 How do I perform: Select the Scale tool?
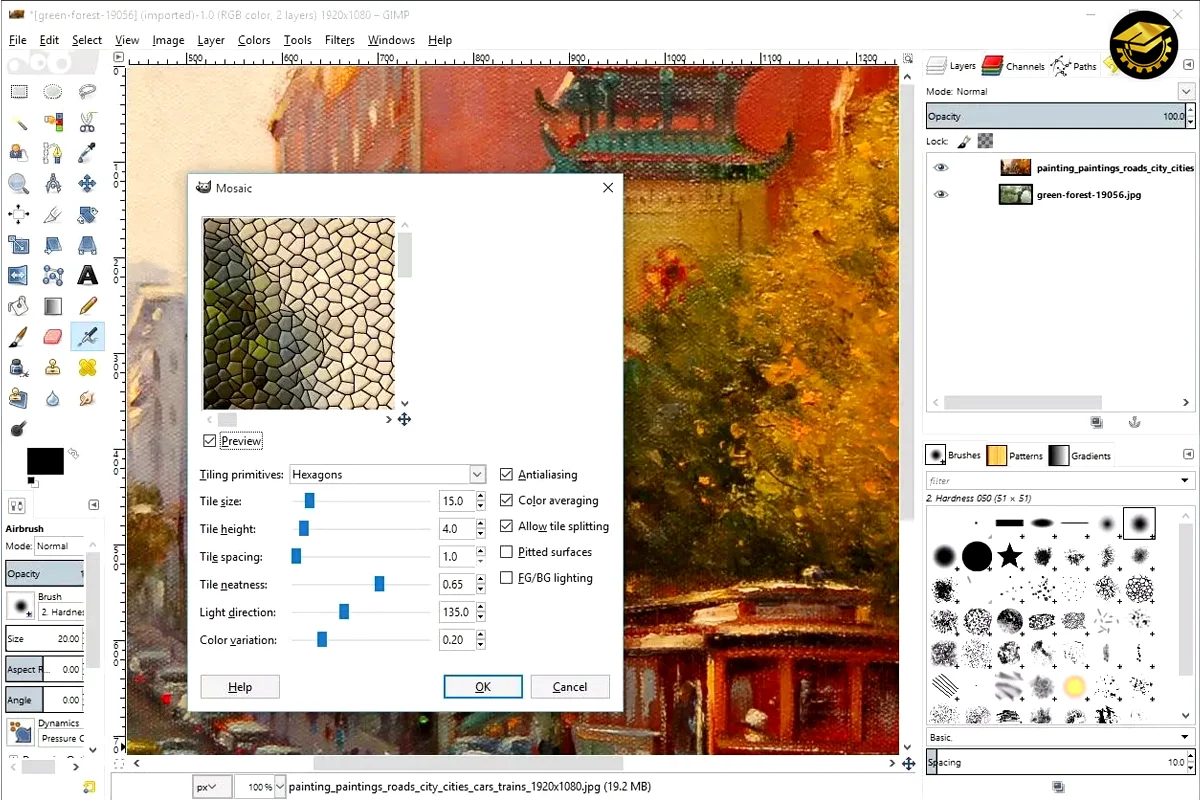click(x=18, y=245)
